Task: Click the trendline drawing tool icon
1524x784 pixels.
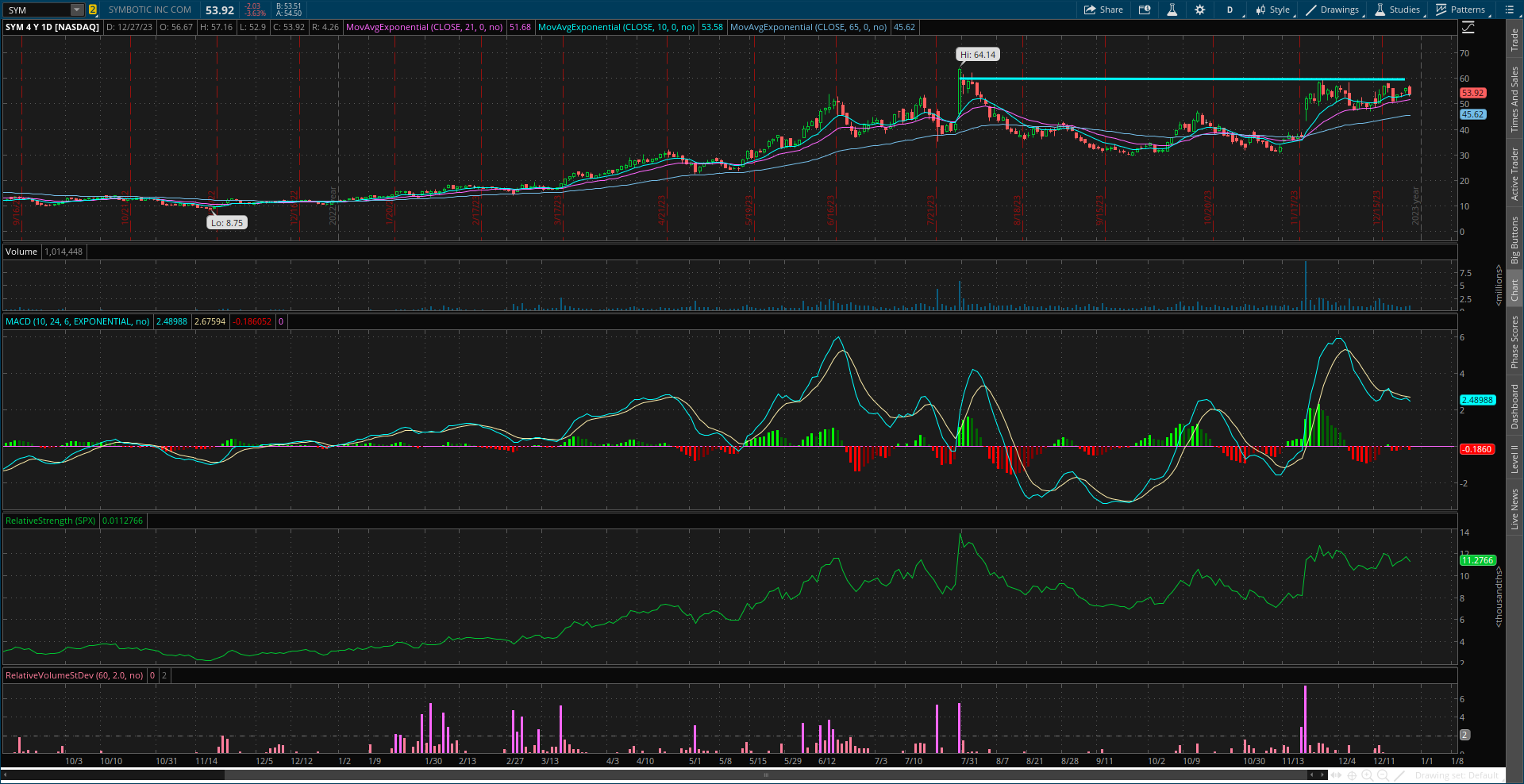Action: (1401, 774)
